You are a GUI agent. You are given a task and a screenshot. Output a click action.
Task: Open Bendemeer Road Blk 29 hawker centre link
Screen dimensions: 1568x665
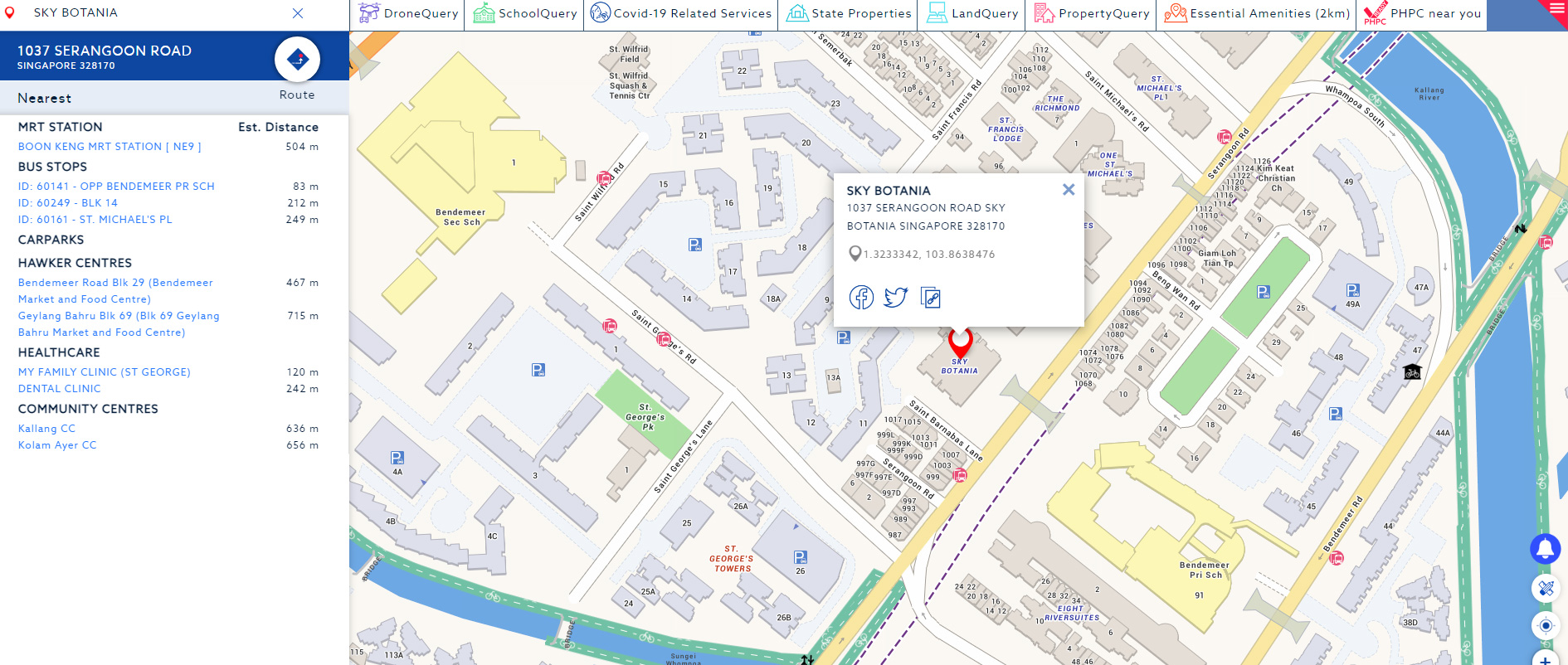pyautogui.click(x=115, y=291)
